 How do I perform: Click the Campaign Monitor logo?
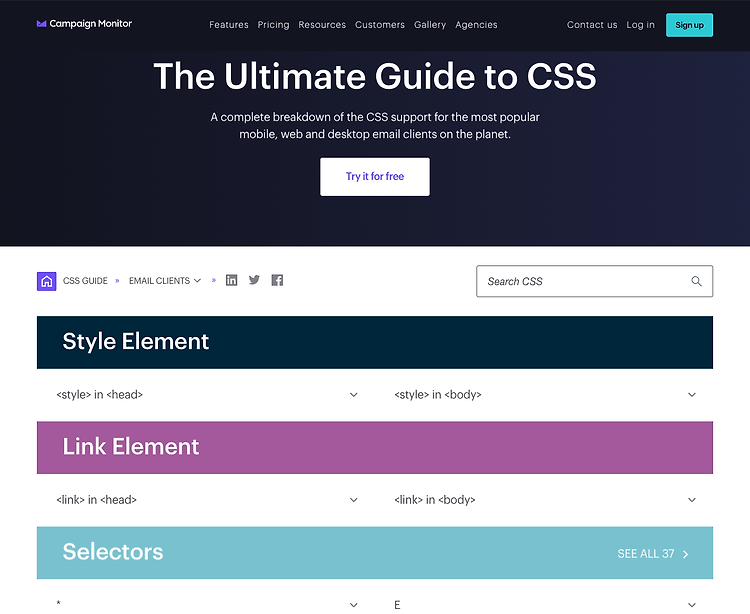[x=84, y=23]
